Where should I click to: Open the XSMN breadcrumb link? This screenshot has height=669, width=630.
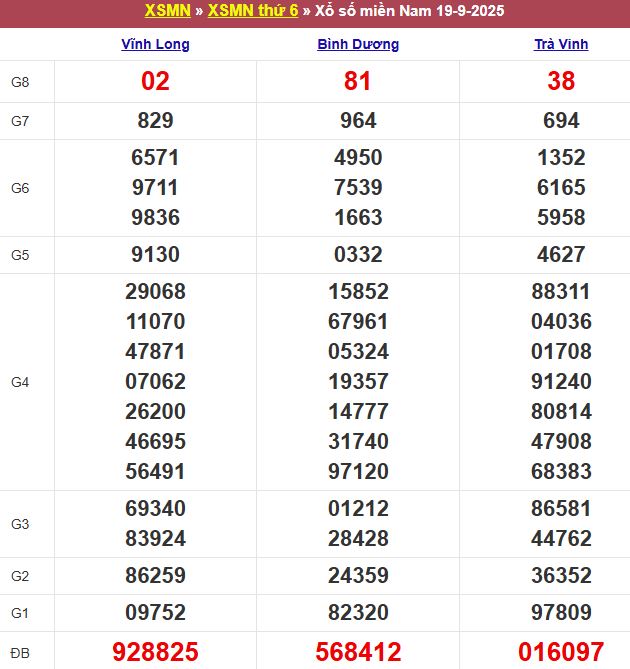[167, 12]
